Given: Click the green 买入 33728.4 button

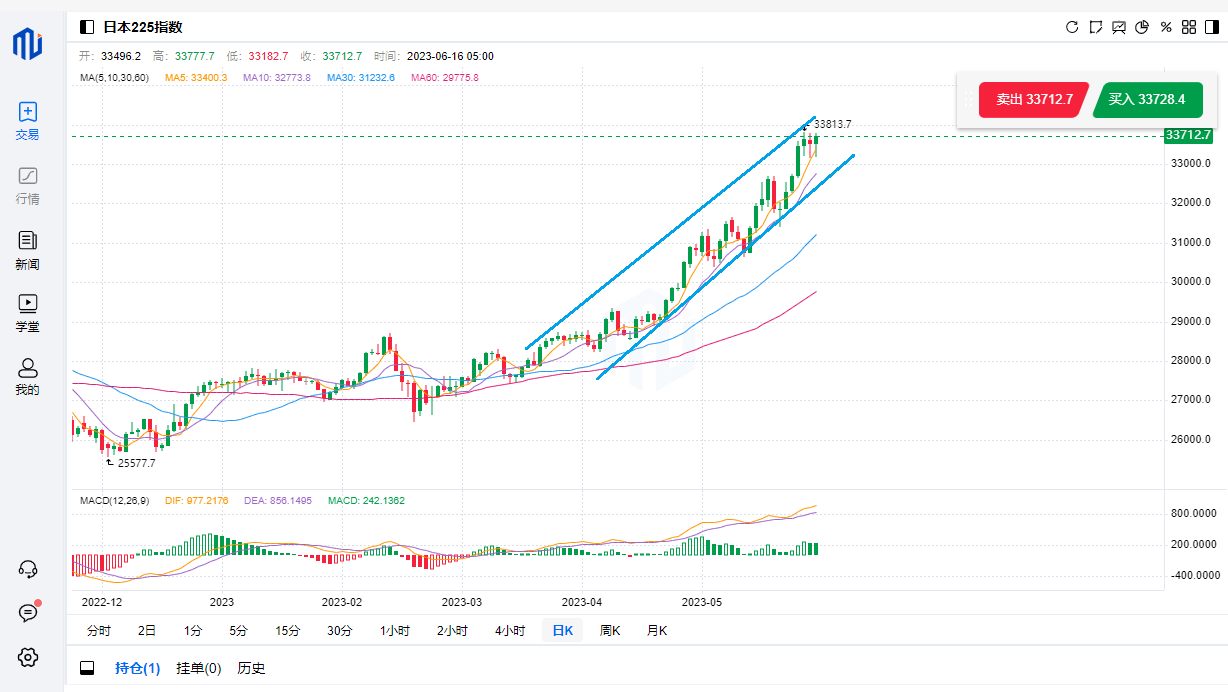Looking at the screenshot, I should click(1146, 100).
